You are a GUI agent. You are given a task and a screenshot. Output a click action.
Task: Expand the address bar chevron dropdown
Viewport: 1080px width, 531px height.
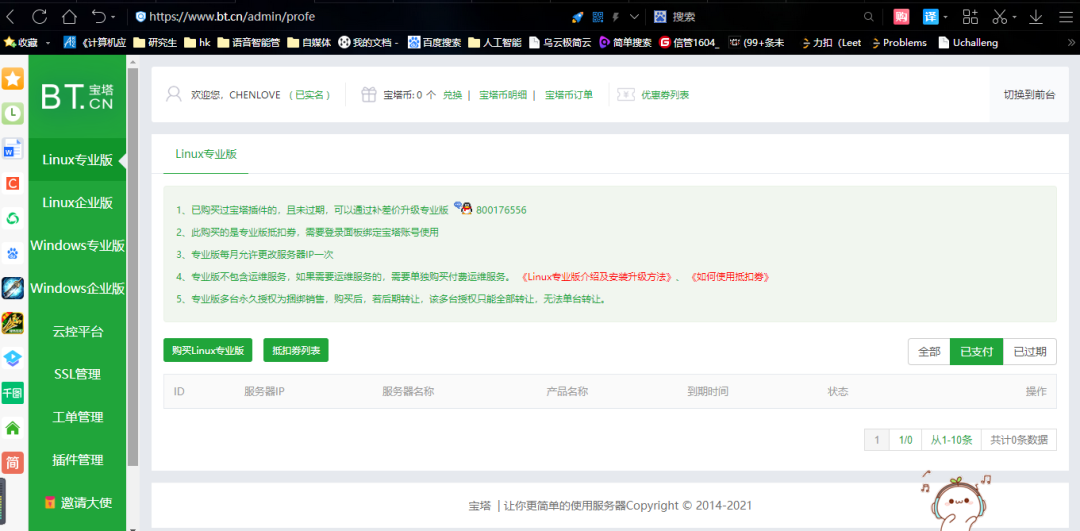pos(634,17)
